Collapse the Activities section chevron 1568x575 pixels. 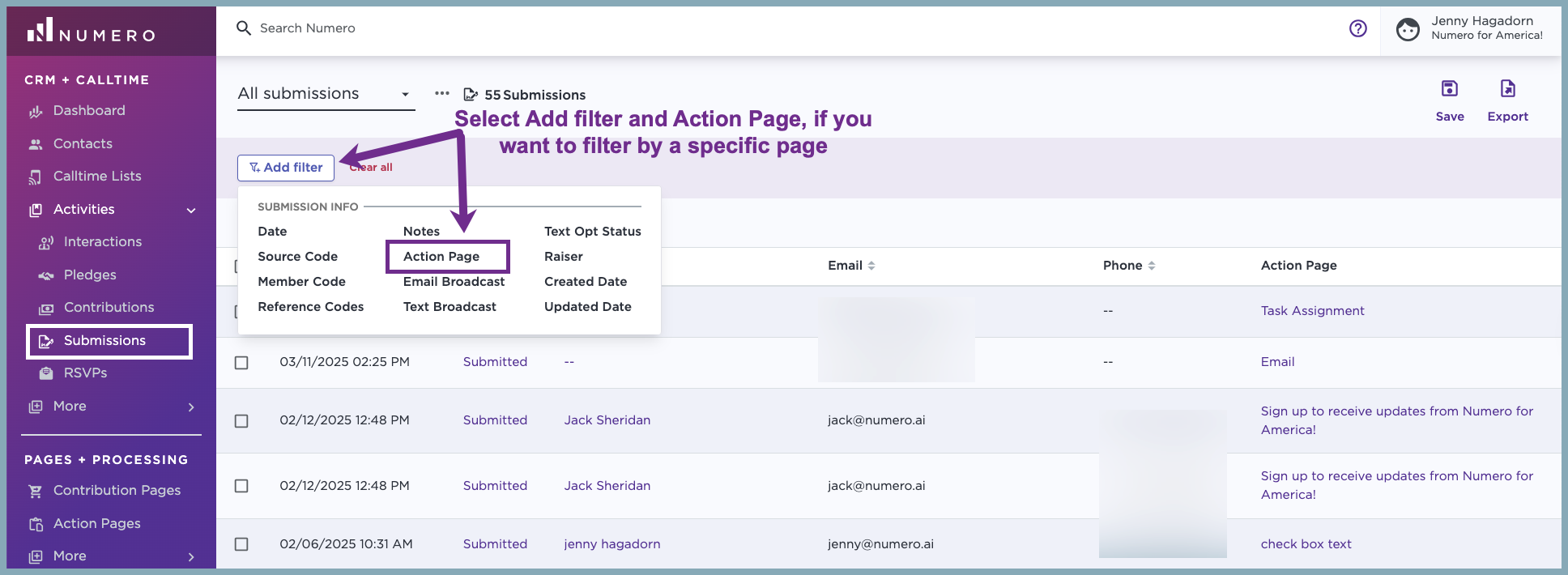[191, 211]
